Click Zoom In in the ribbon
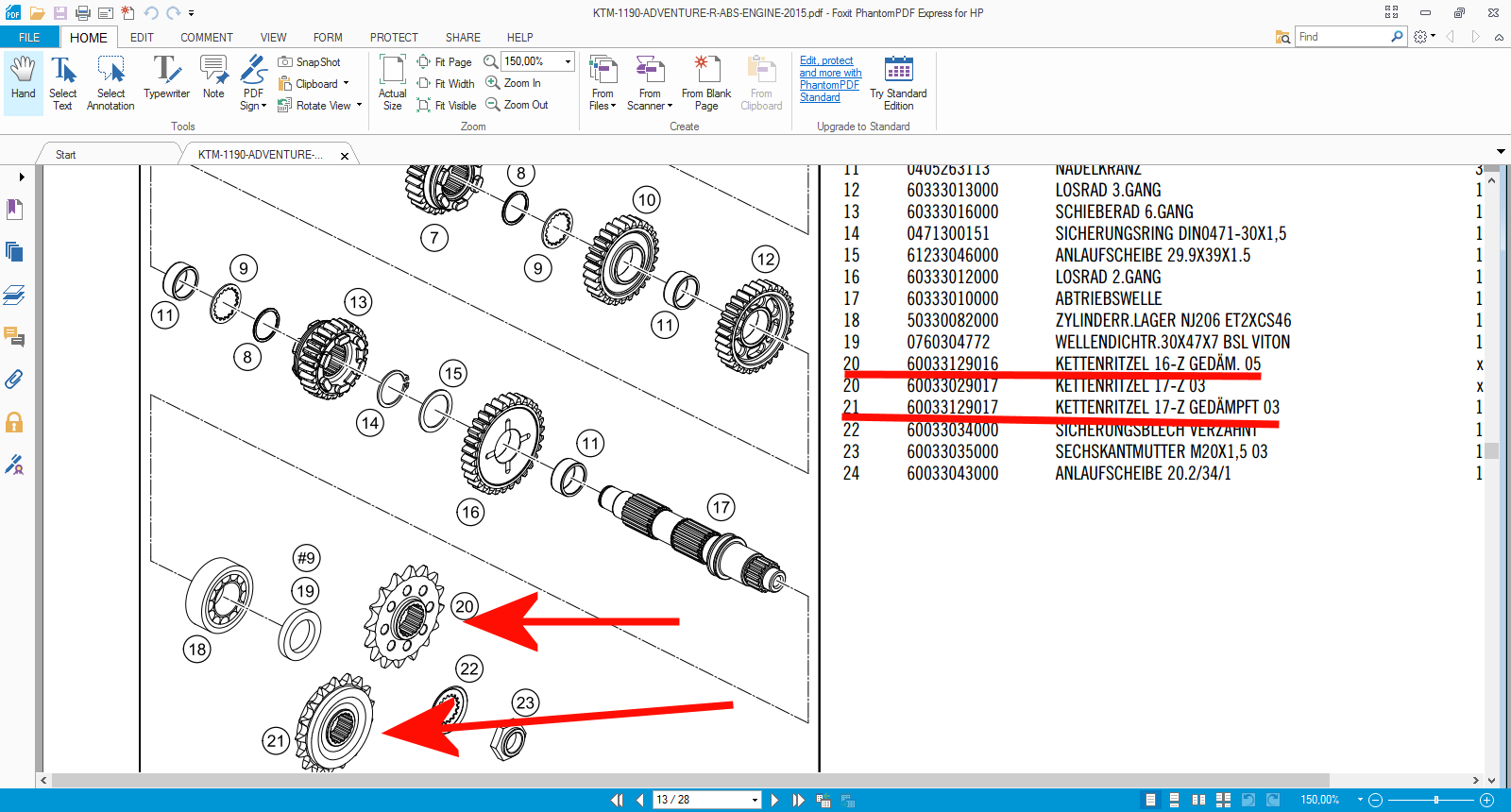Viewport: 1511px width, 812px height. tap(514, 83)
